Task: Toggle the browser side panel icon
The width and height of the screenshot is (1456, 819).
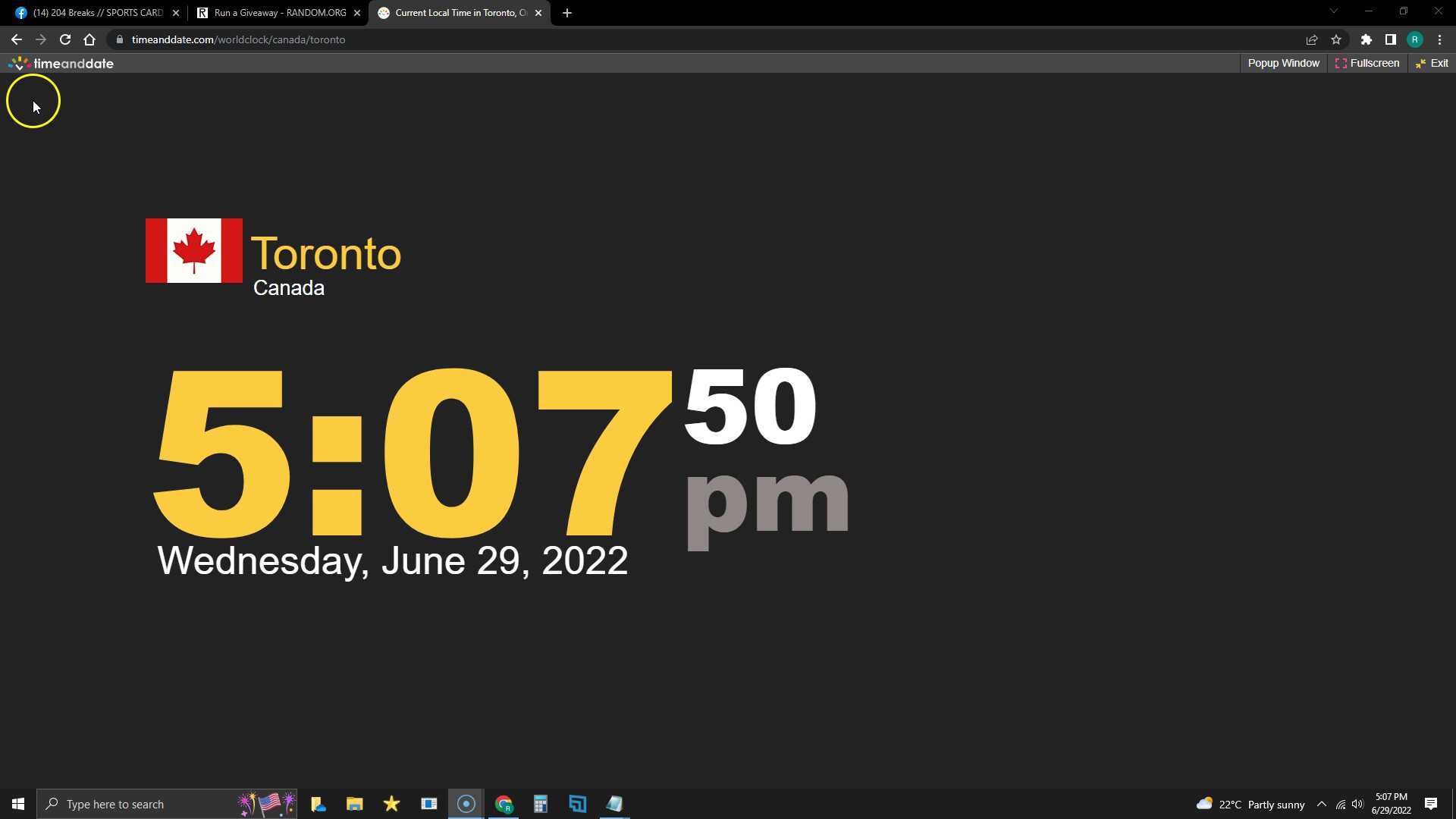Action: [x=1390, y=39]
